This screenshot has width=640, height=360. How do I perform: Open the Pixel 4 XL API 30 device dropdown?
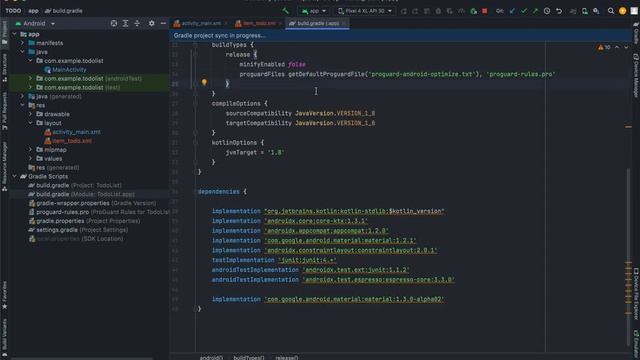pyautogui.click(x=364, y=11)
